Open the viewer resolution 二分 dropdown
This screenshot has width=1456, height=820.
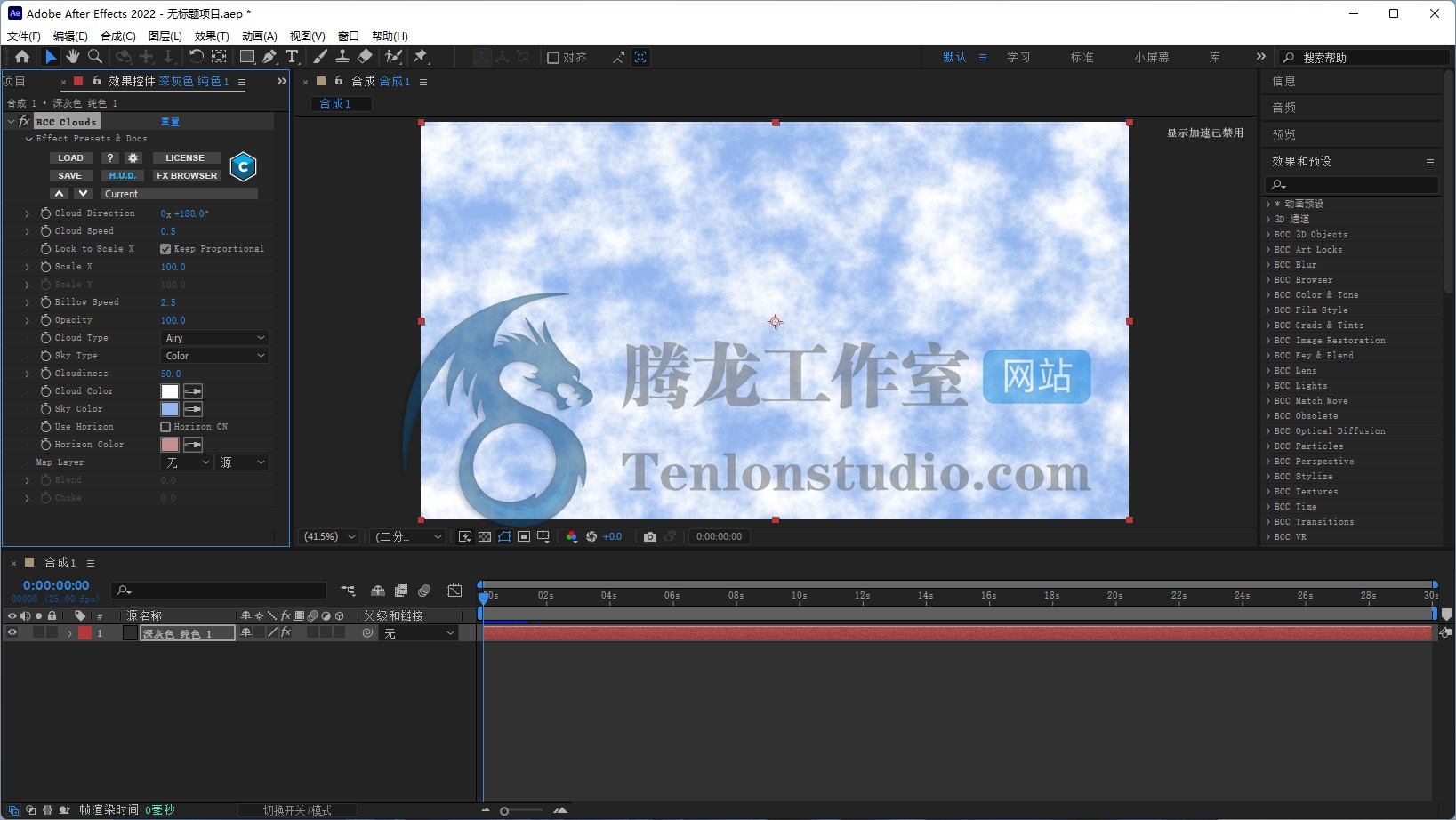(407, 536)
